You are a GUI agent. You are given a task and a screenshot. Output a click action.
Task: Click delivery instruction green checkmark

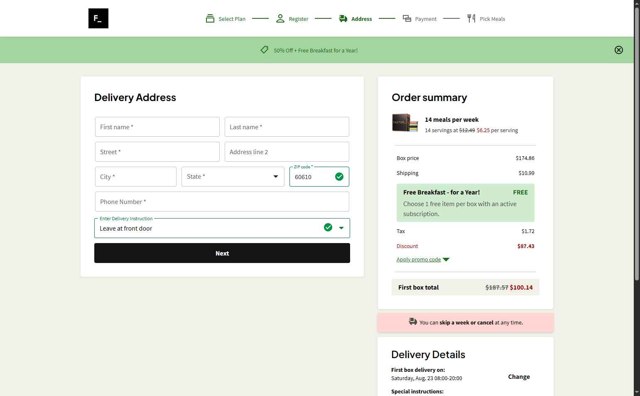328,227
